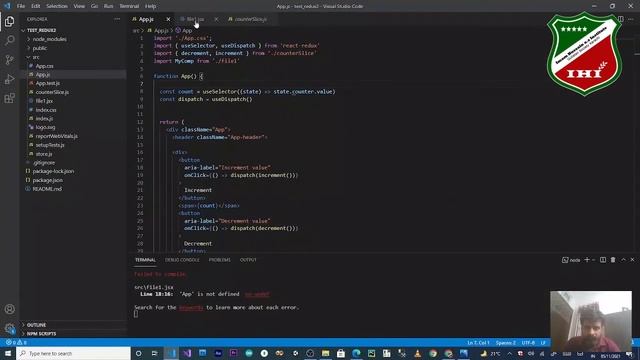640x360 pixels.
Task: Change encoding via UTF-8 status item
Action: tap(528, 343)
